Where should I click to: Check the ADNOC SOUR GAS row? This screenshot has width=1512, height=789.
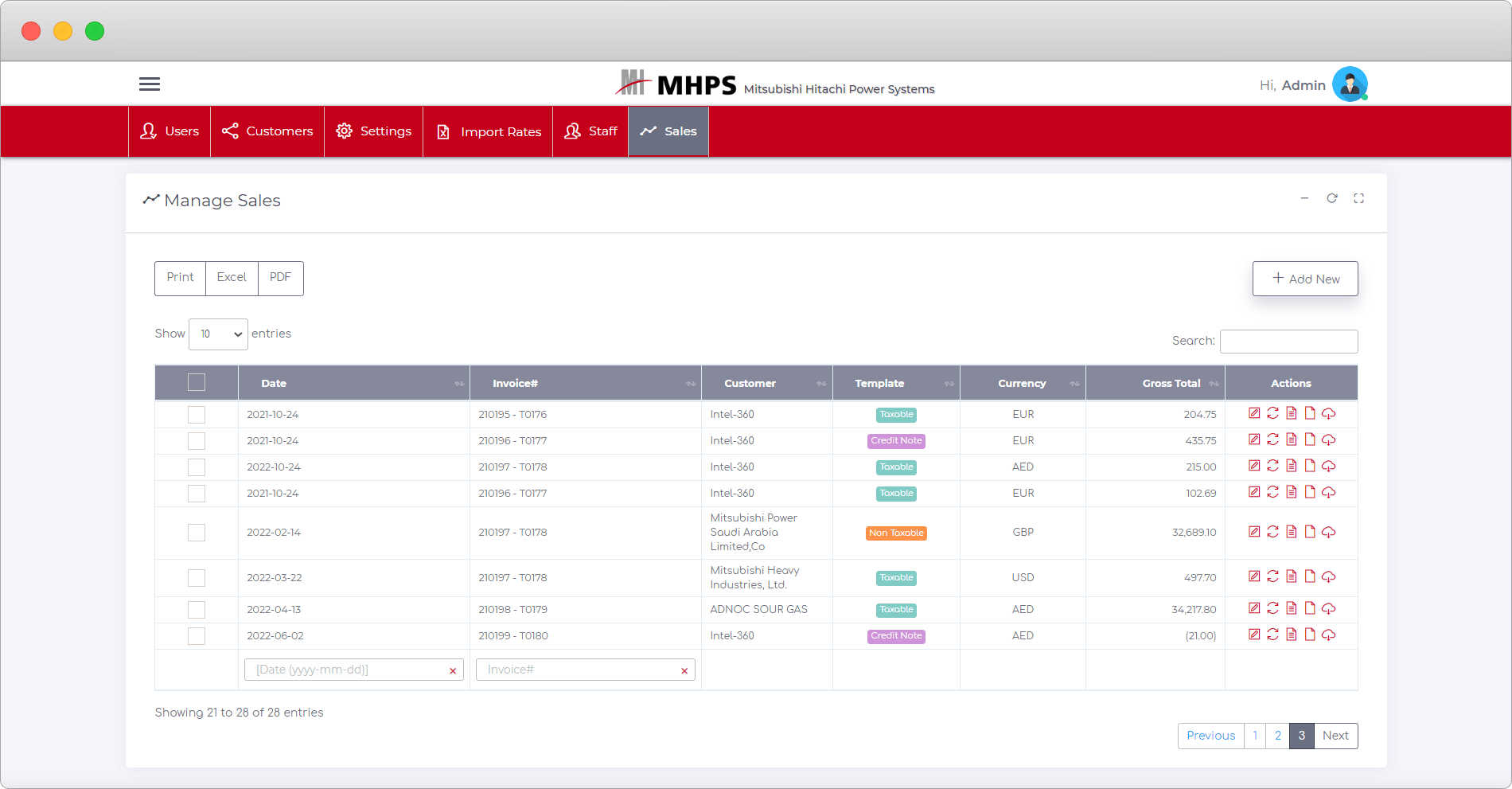click(x=197, y=610)
